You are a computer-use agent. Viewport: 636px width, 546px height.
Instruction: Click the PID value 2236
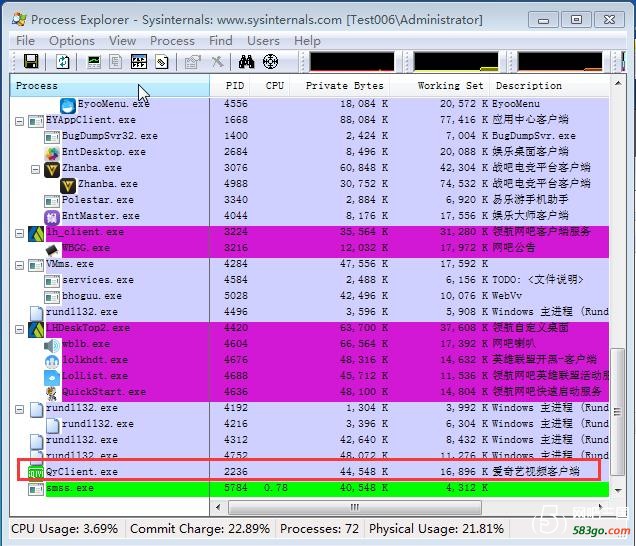236,472
